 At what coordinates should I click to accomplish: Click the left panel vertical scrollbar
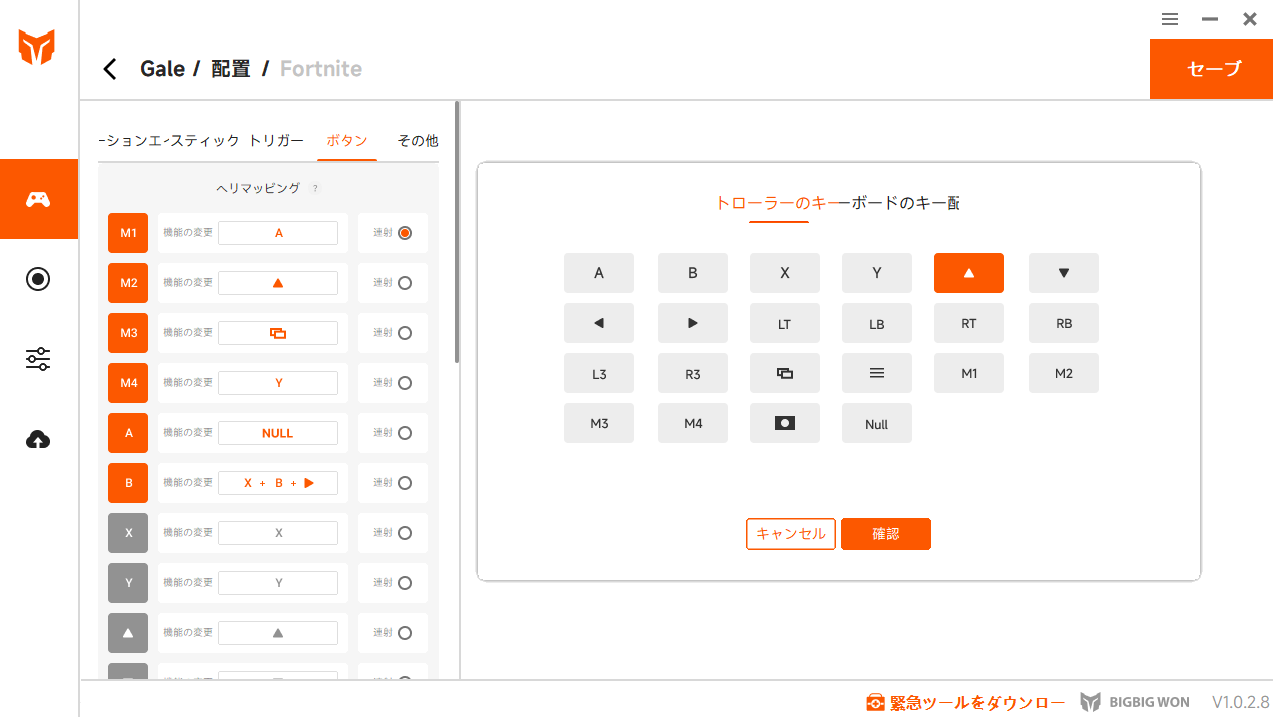click(x=458, y=232)
